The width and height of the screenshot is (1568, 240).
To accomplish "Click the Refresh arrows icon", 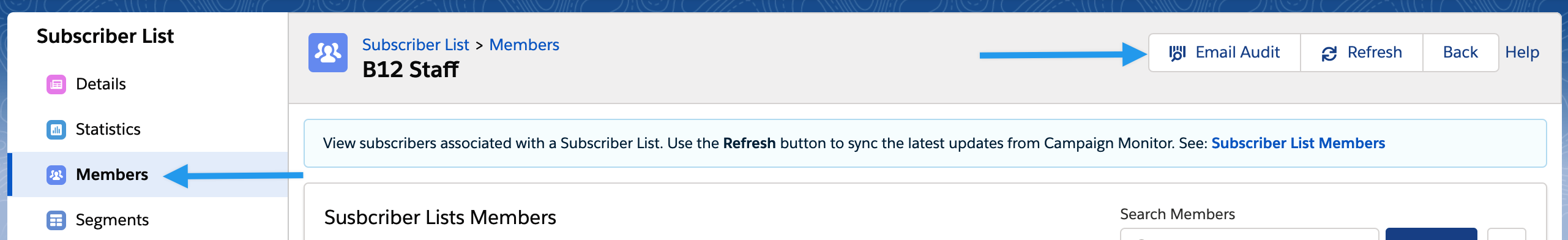I will [1329, 53].
